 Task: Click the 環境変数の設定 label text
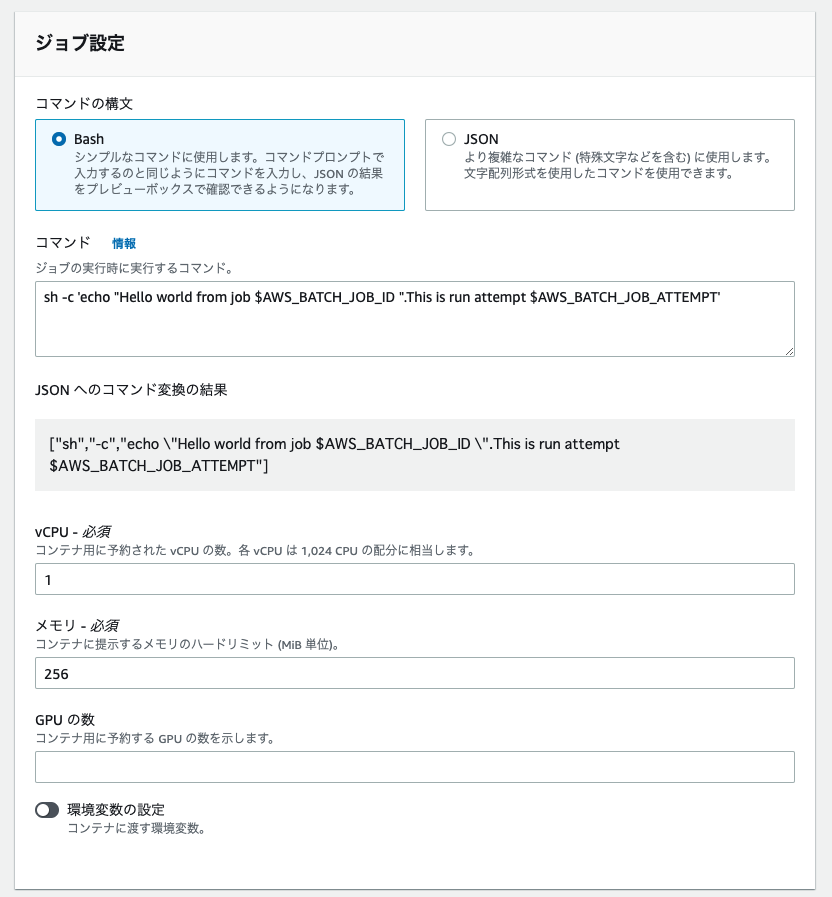tap(115, 809)
